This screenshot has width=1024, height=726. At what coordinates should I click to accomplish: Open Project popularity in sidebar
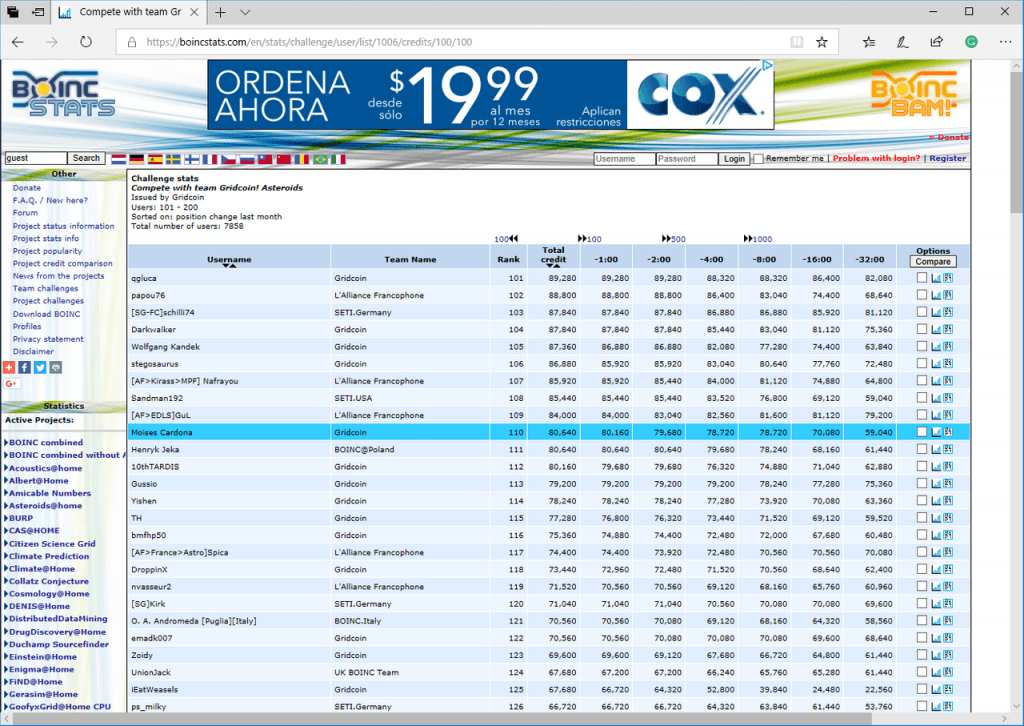[x=48, y=251]
